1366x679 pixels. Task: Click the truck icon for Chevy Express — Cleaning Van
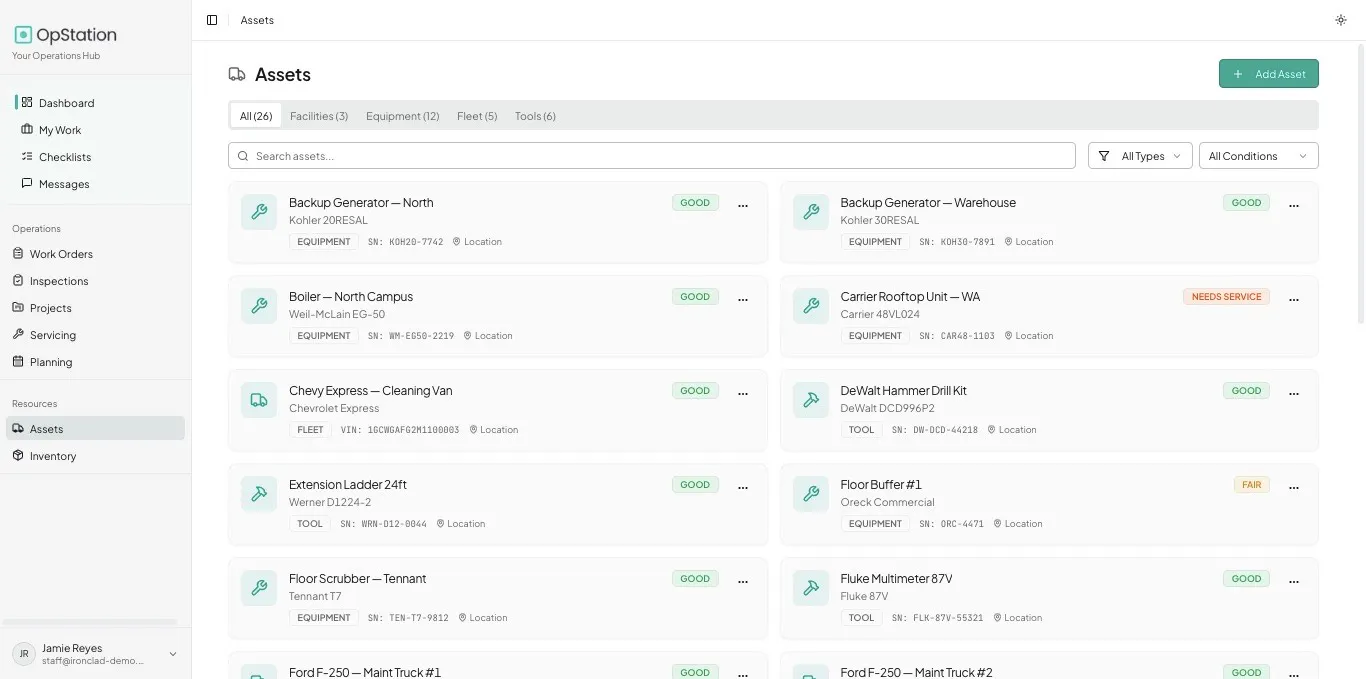click(x=259, y=400)
